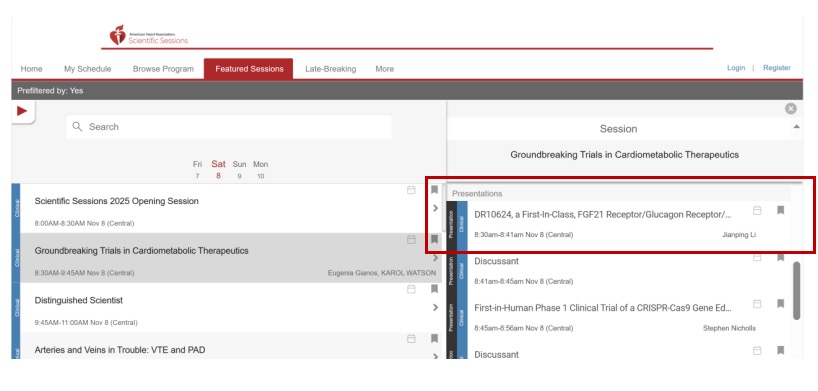Screen dimensions: 818x391
Task: Click the Prefiltered by: Yes bar text
Action: pos(50,91)
